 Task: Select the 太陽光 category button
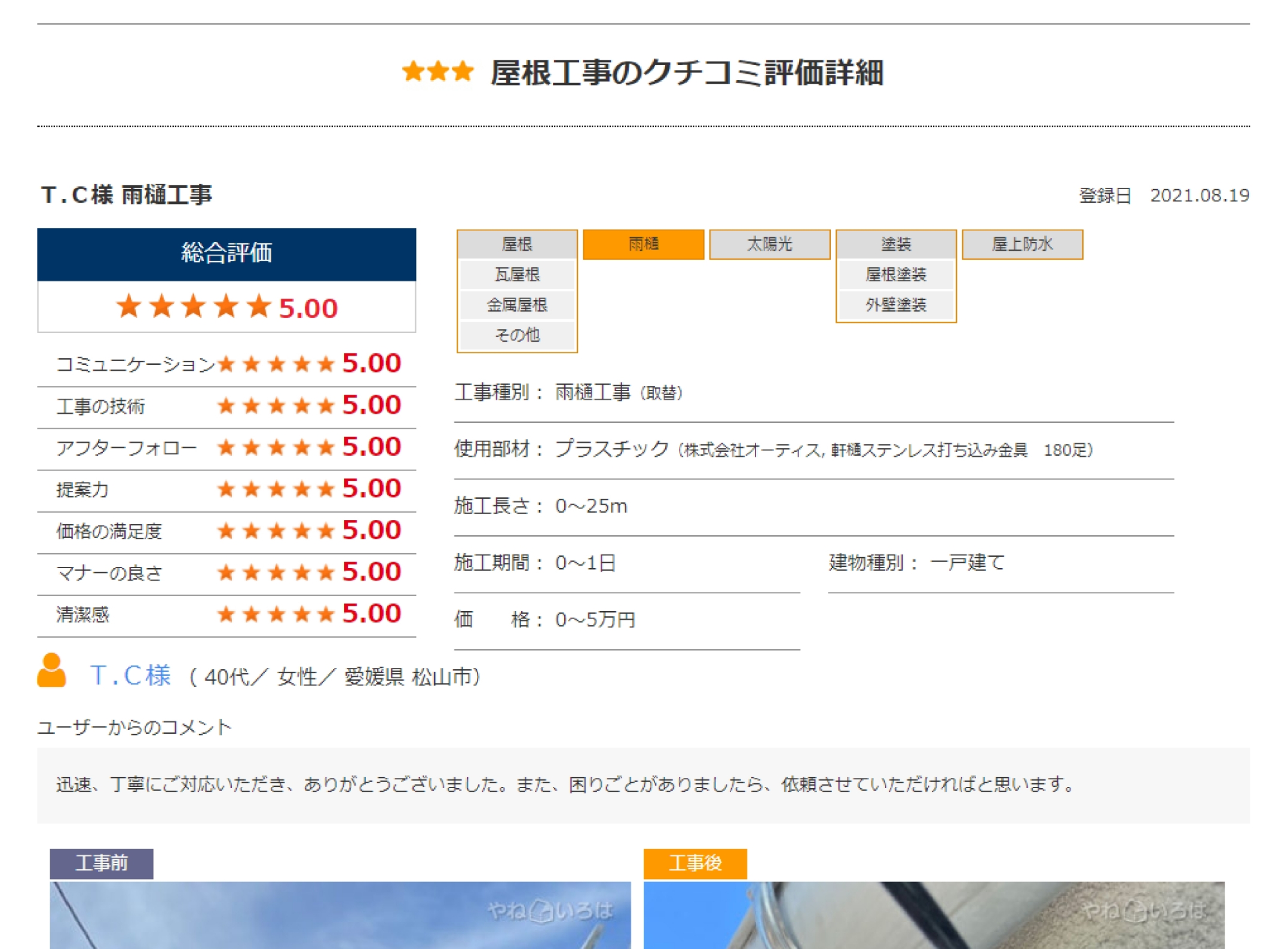click(769, 244)
